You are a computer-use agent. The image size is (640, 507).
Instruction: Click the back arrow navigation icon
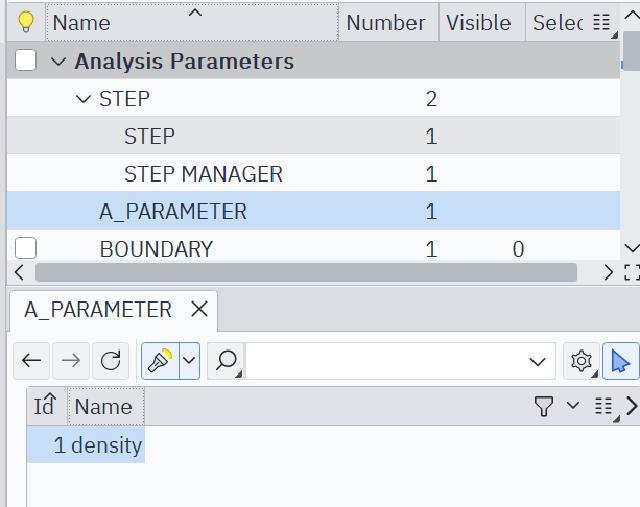tap(32, 361)
